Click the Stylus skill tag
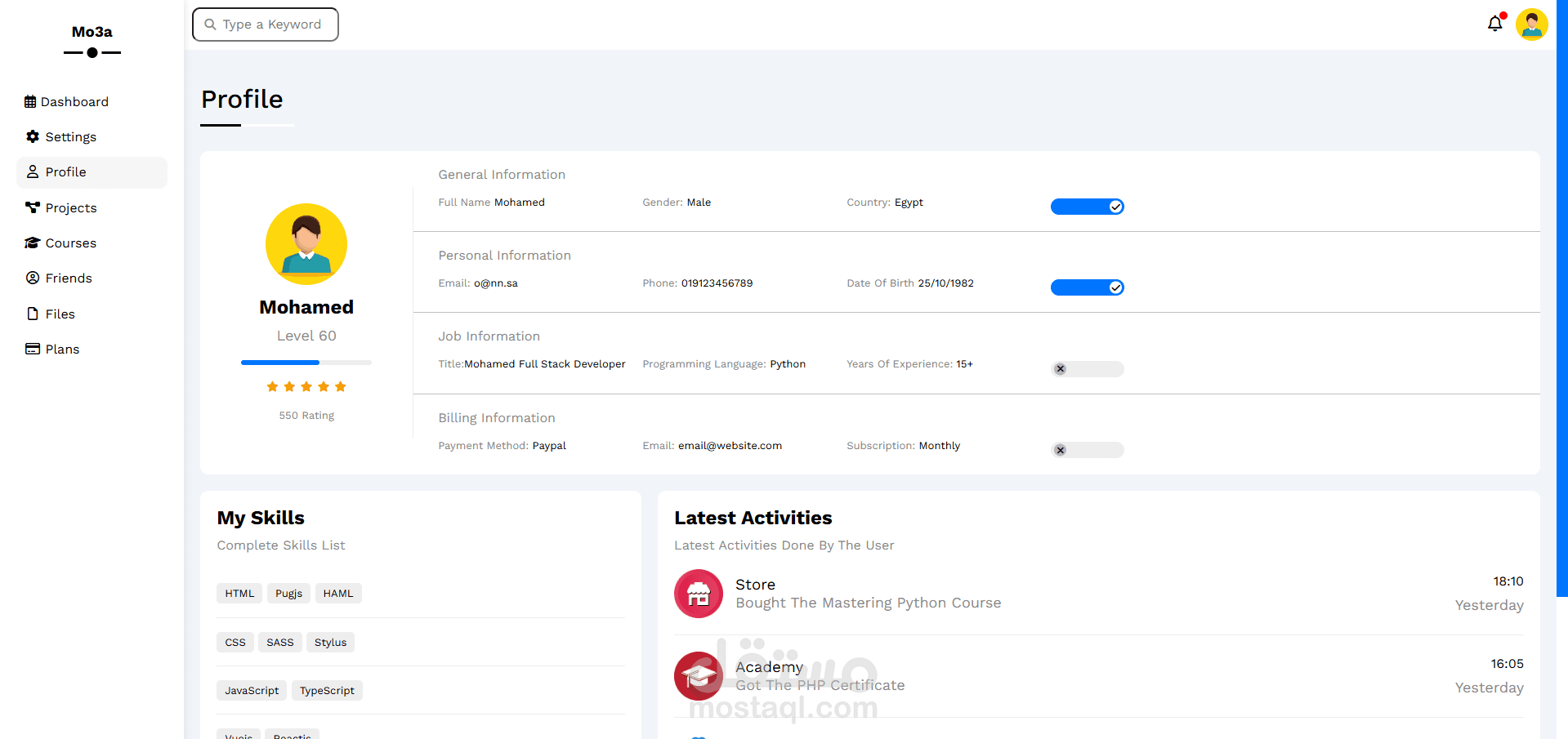1568x739 pixels. [330, 643]
